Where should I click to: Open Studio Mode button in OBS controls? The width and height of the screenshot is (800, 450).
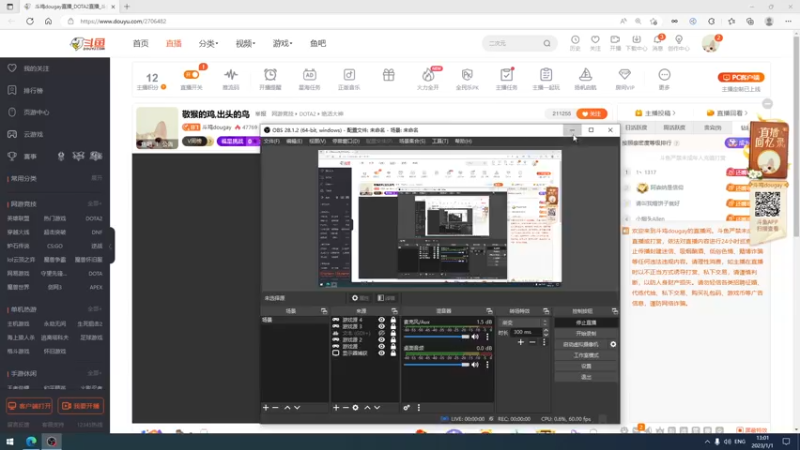[x=586, y=355]
